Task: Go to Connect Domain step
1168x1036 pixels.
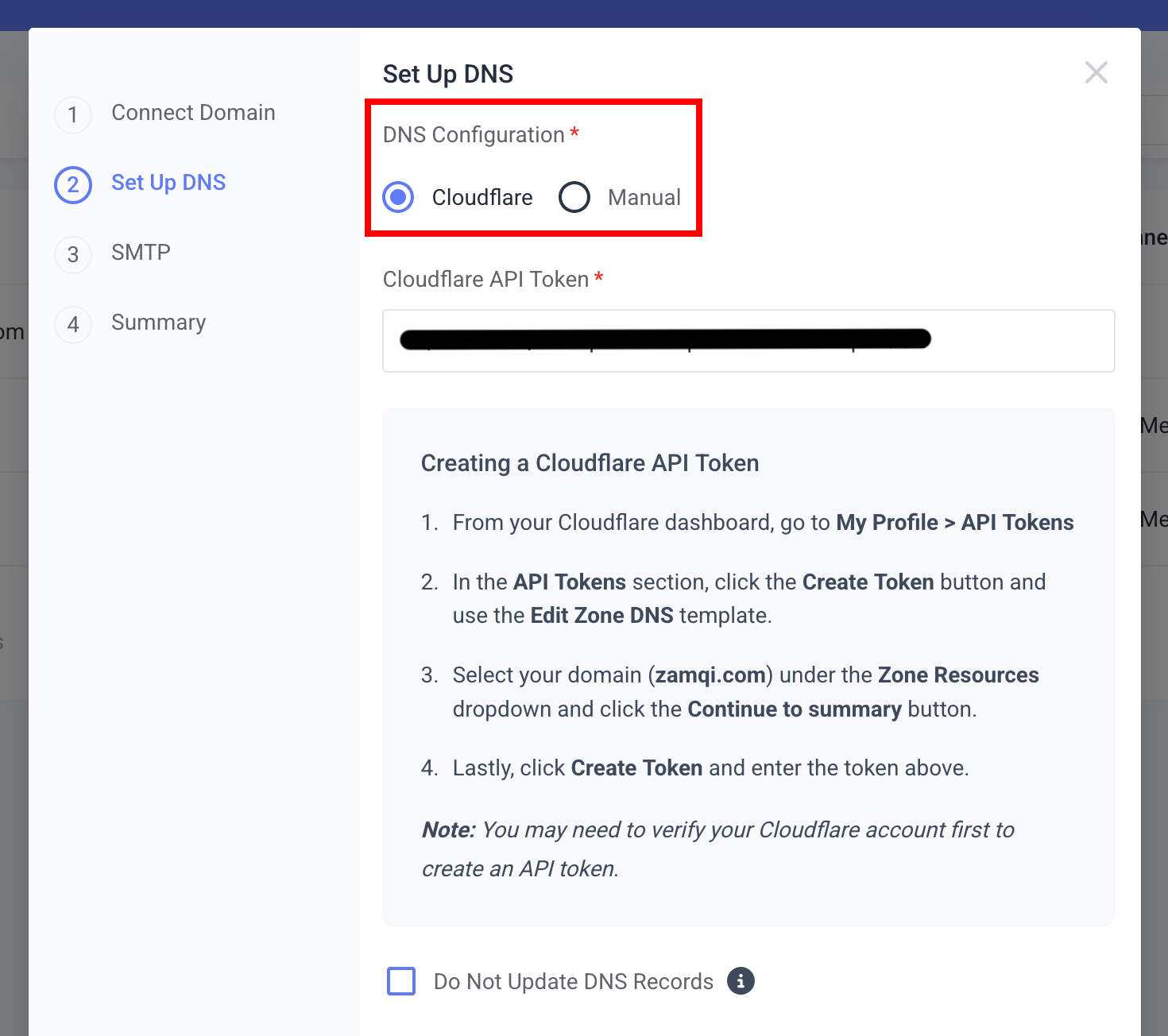Action: (x=193, y=113)
